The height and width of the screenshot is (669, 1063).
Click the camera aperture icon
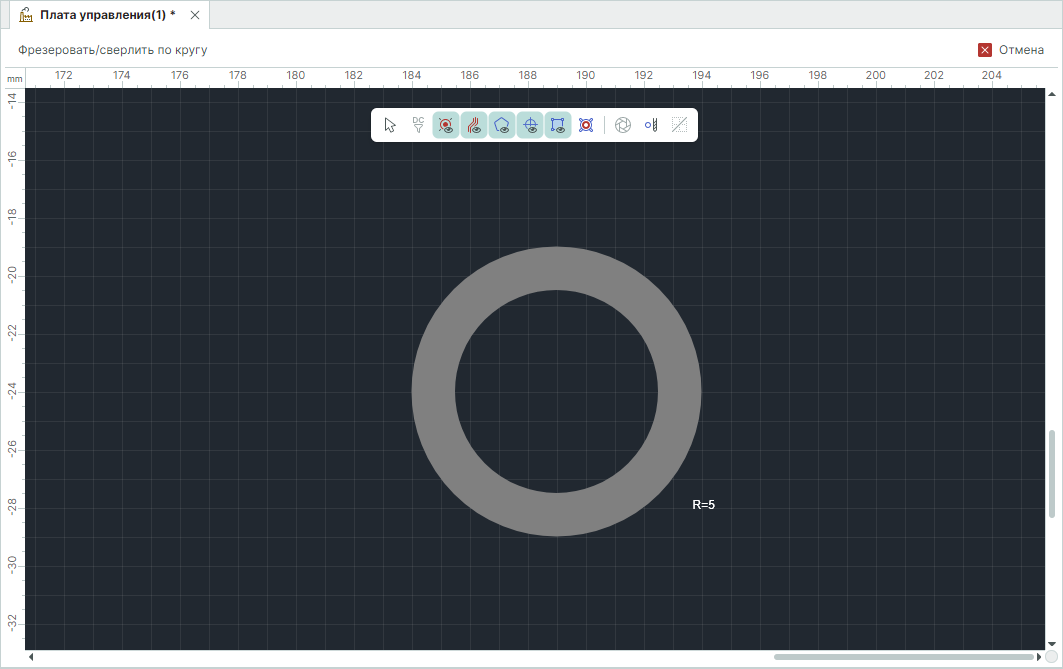(x=623, y=125)
